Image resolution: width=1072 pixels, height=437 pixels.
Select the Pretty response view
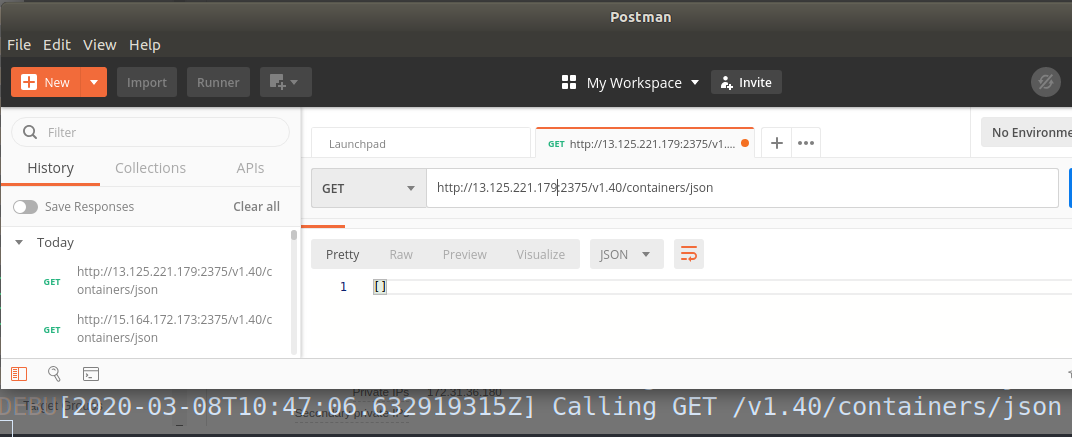tap(343, 254)
